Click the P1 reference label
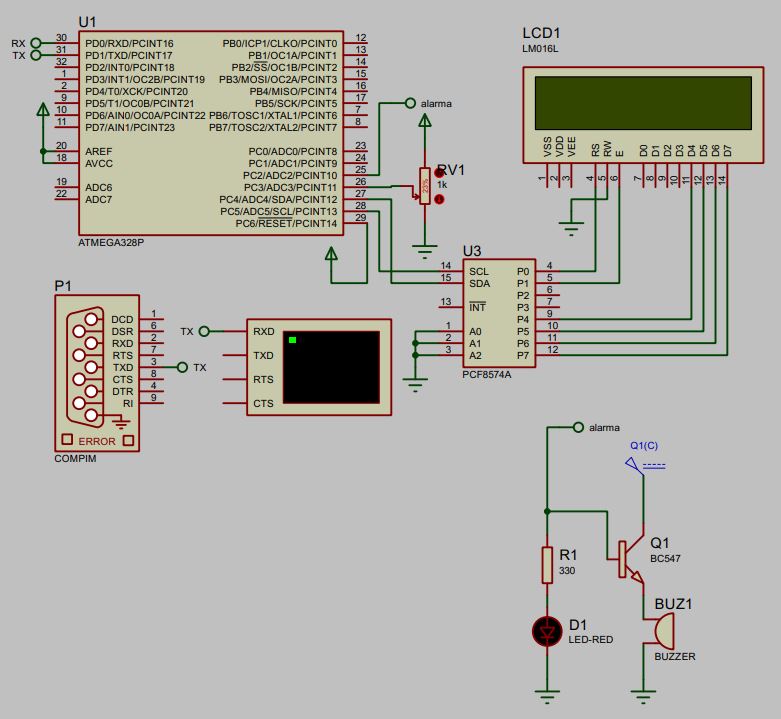 [63, 286]
